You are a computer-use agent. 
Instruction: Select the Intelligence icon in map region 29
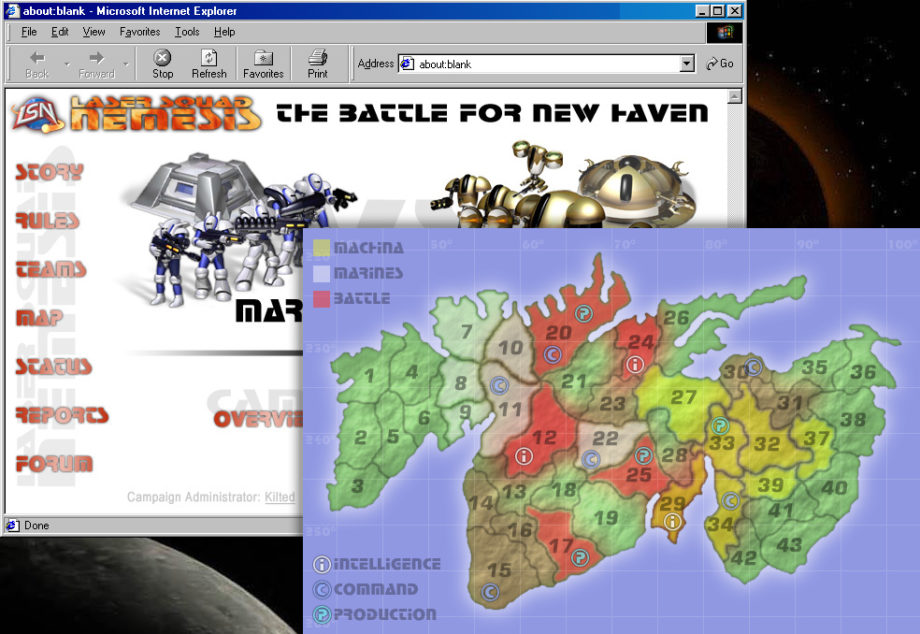coord(672,521)
